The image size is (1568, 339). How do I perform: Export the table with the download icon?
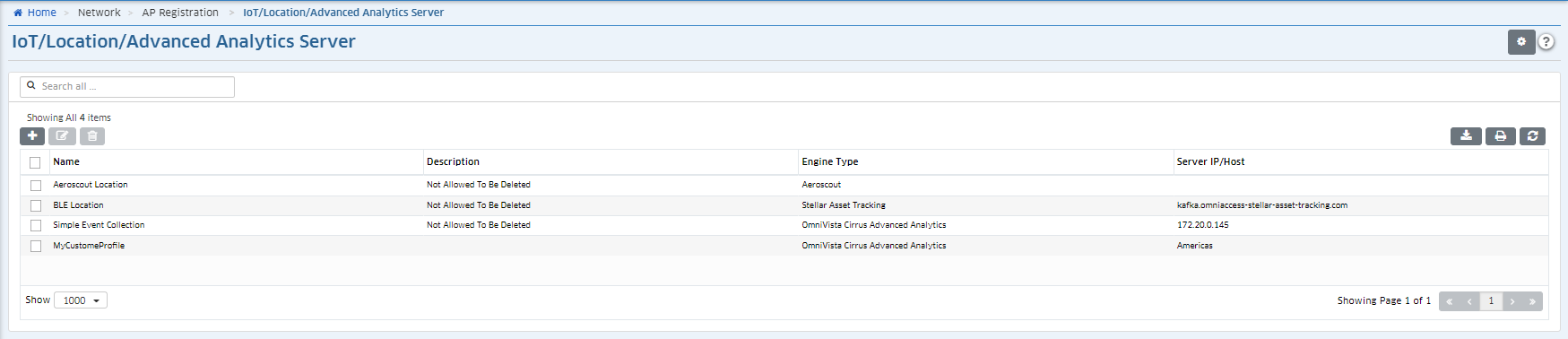pyautogui.click(x=1466, y=136)
